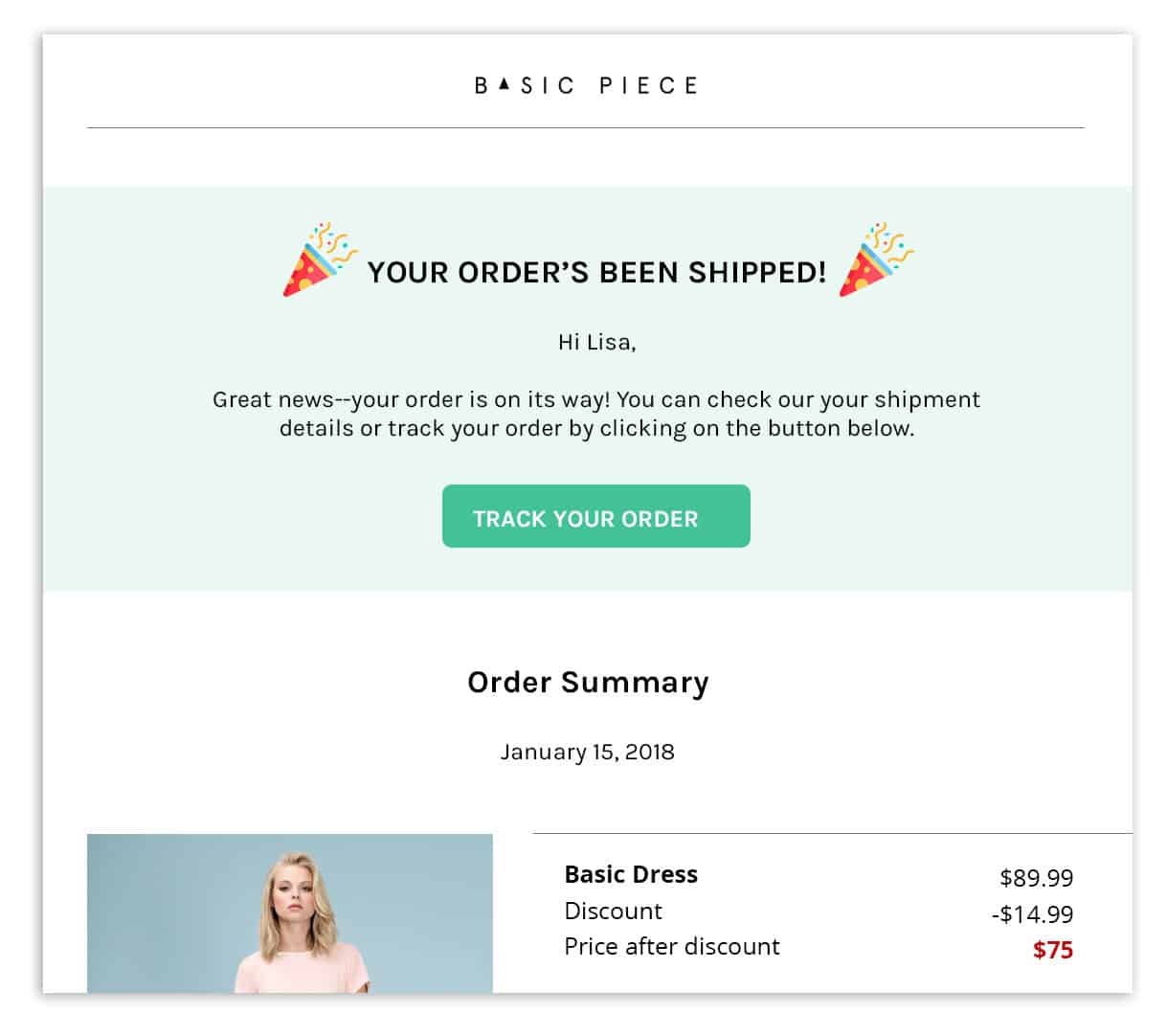
Task: Click the 'Your order's been shipped!' headline
Action: click(x=596, y=272)
